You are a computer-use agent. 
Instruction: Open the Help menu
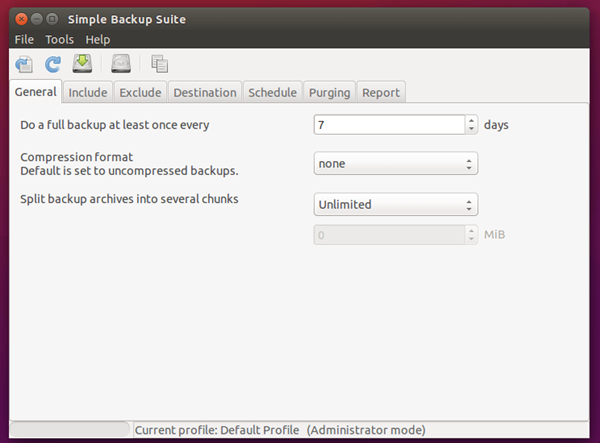(x=98, y=39)
